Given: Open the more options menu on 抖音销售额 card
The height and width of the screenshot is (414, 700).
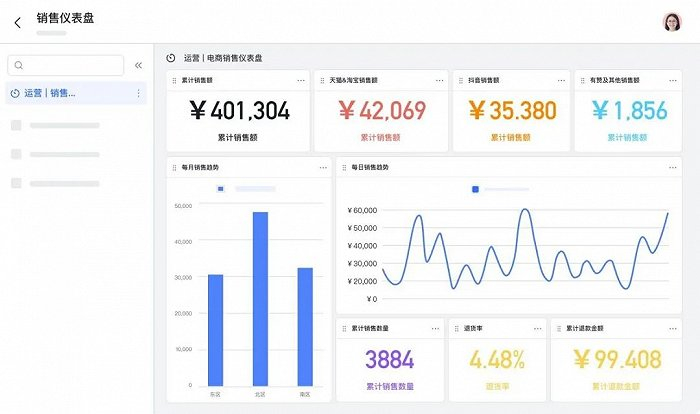Looking at the screenshot, I should pyautogui.click(x=561, y=80).
